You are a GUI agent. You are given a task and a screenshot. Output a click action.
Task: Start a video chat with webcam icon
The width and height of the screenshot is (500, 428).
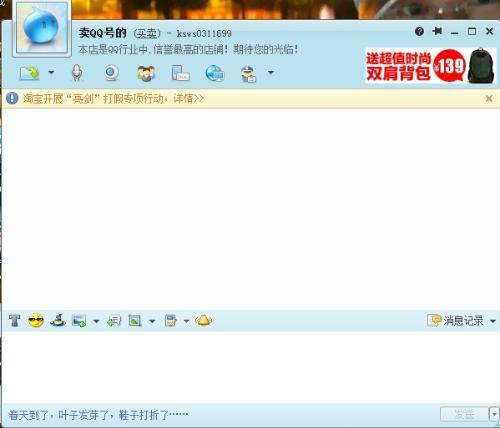111,73
